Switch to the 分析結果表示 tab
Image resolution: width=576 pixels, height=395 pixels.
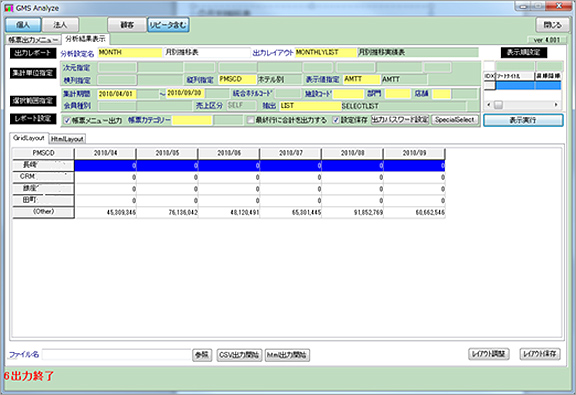pos(86,39)
